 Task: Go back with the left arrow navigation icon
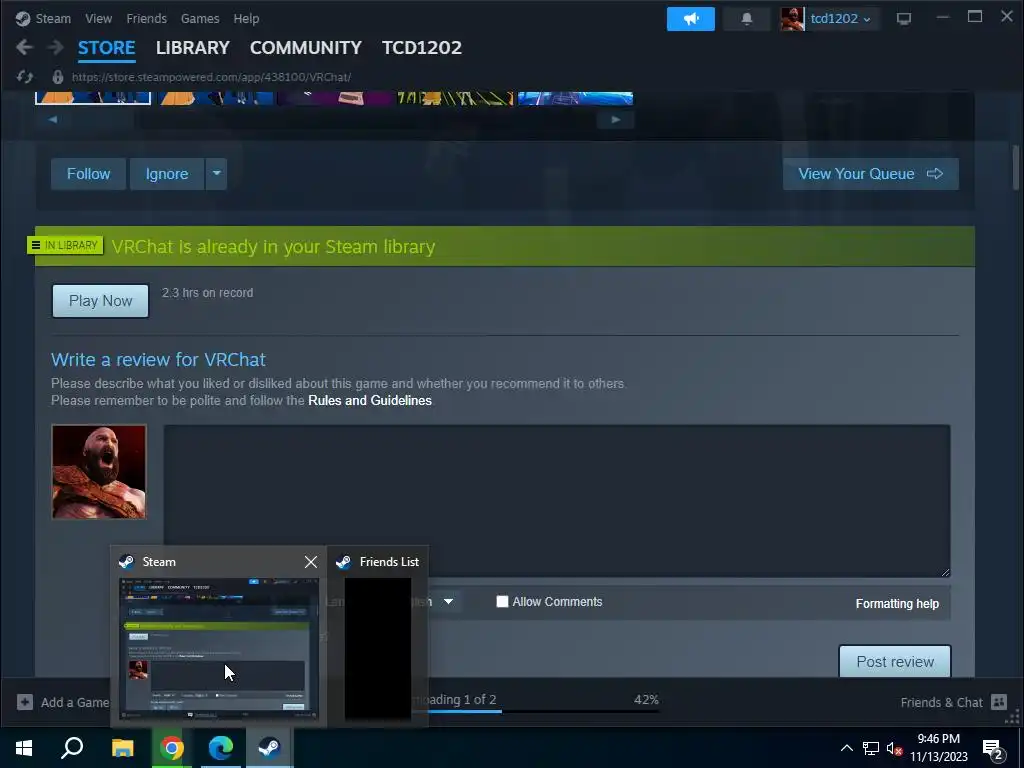[x=24, y=47]
